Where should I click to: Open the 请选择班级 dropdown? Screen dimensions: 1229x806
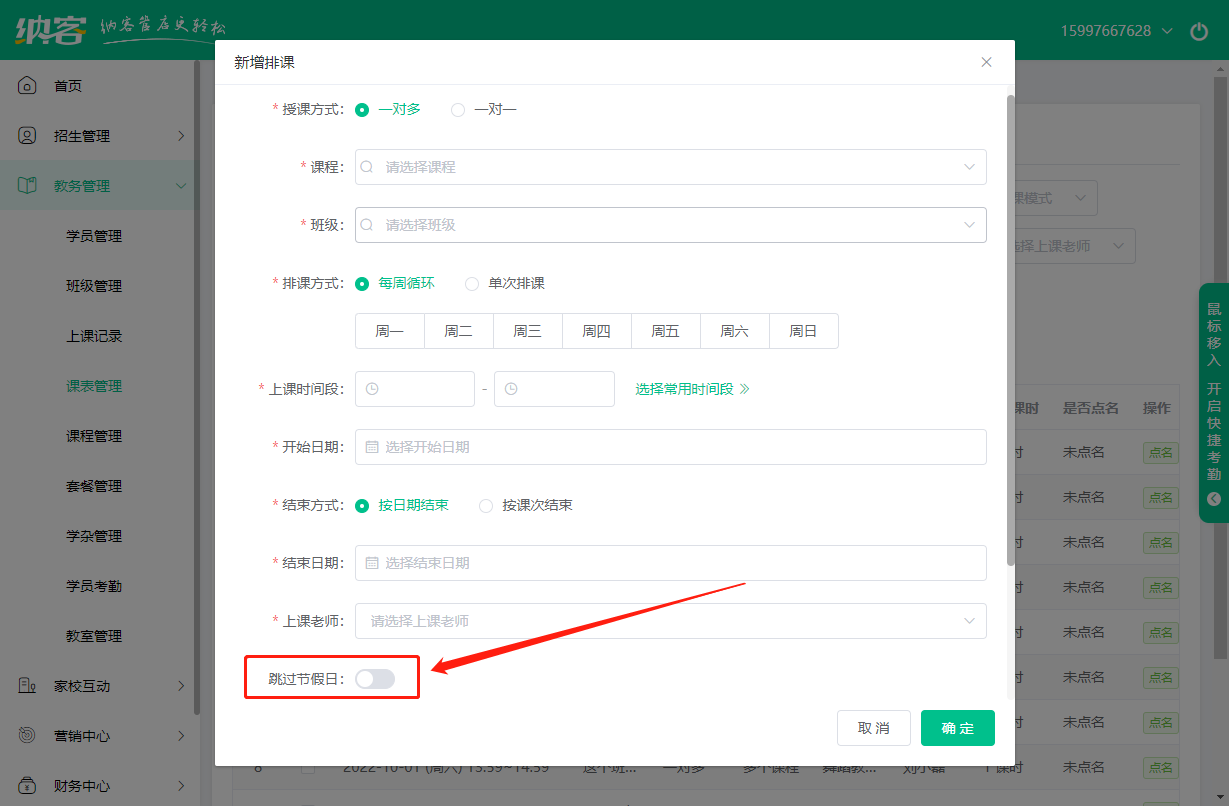(670, 225)
